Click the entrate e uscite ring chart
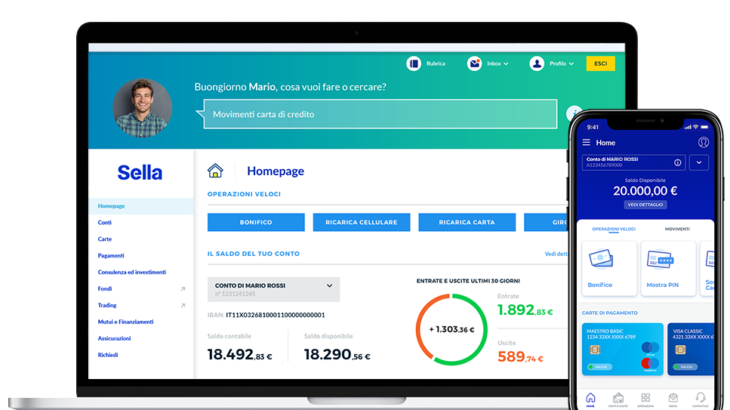The width and height of the screenshot is (730, 410). tap(451, 329)
